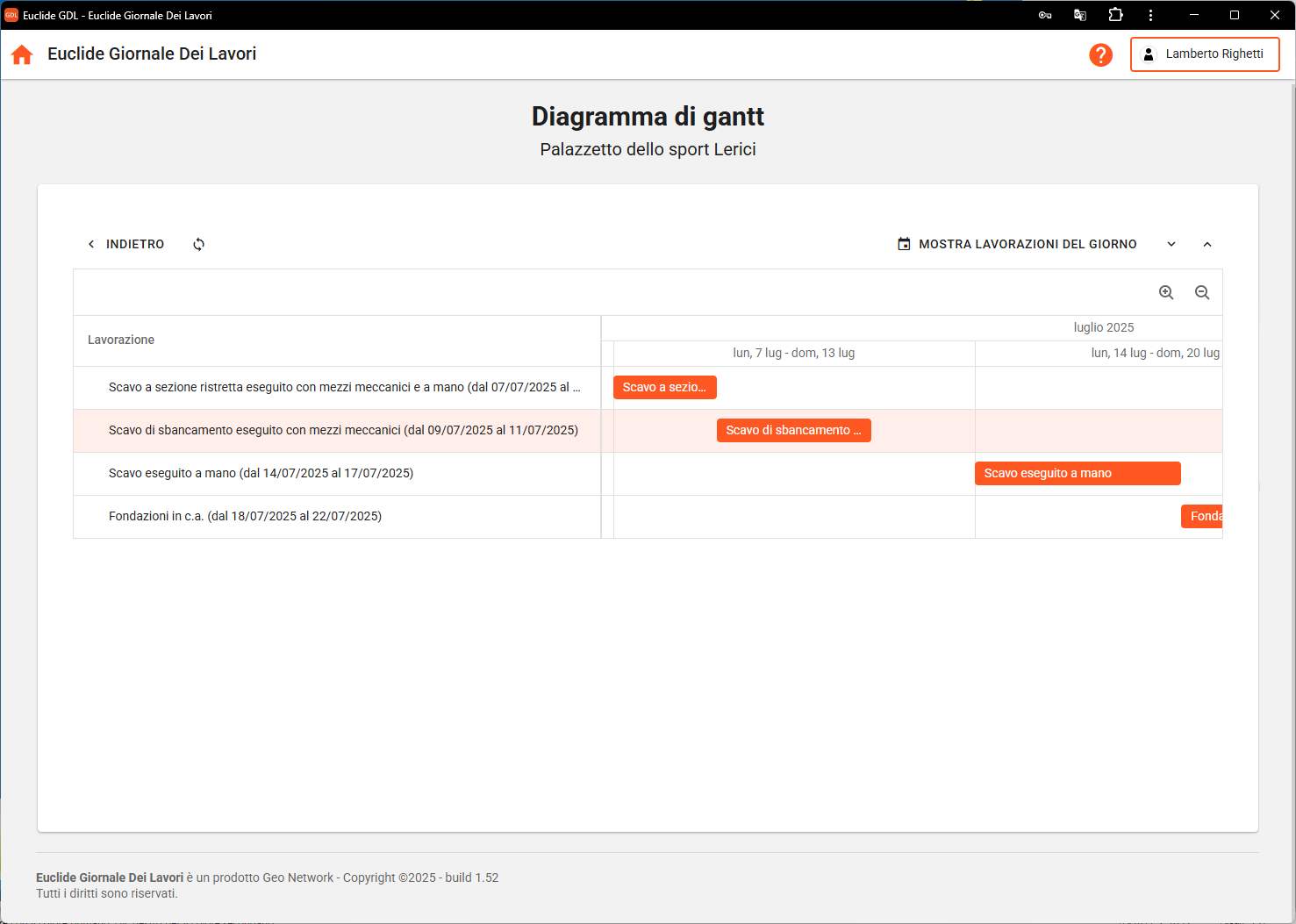Zoom out of the Gantt chart
Screen dimensions: 1296x924
[1202, 293]
